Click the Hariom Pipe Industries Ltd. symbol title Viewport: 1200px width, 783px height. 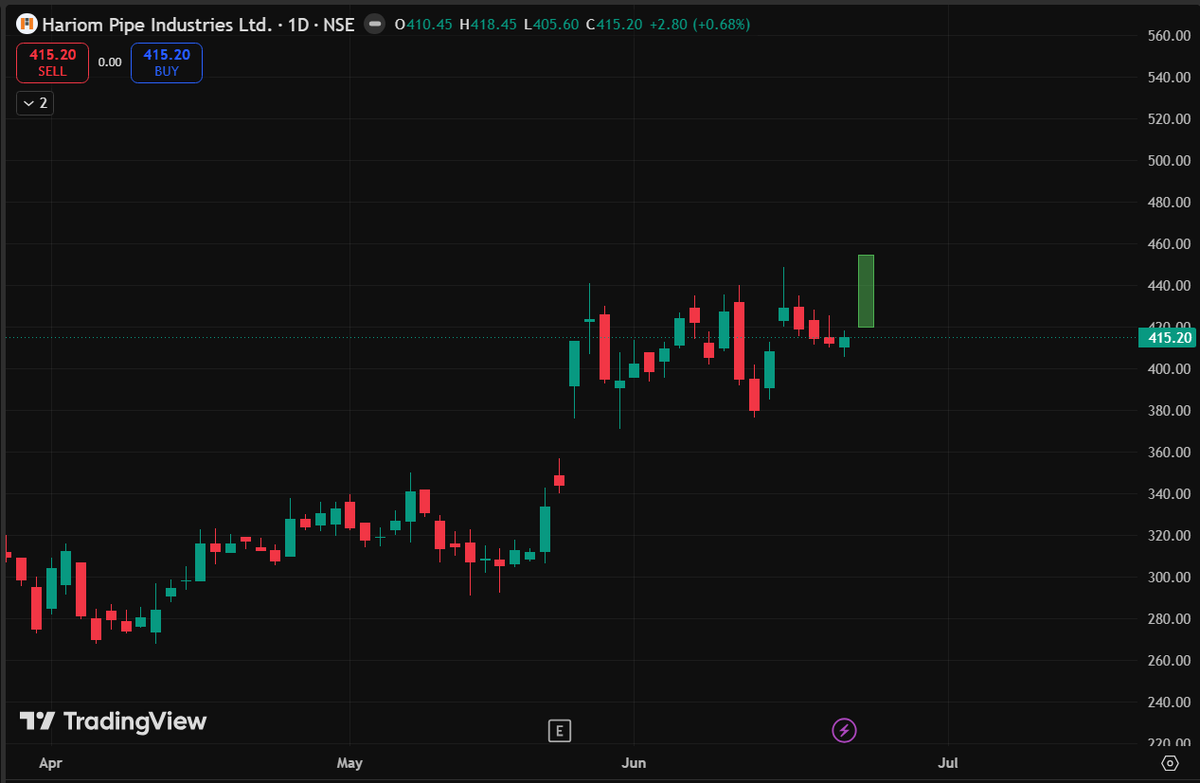click(156, 24)
